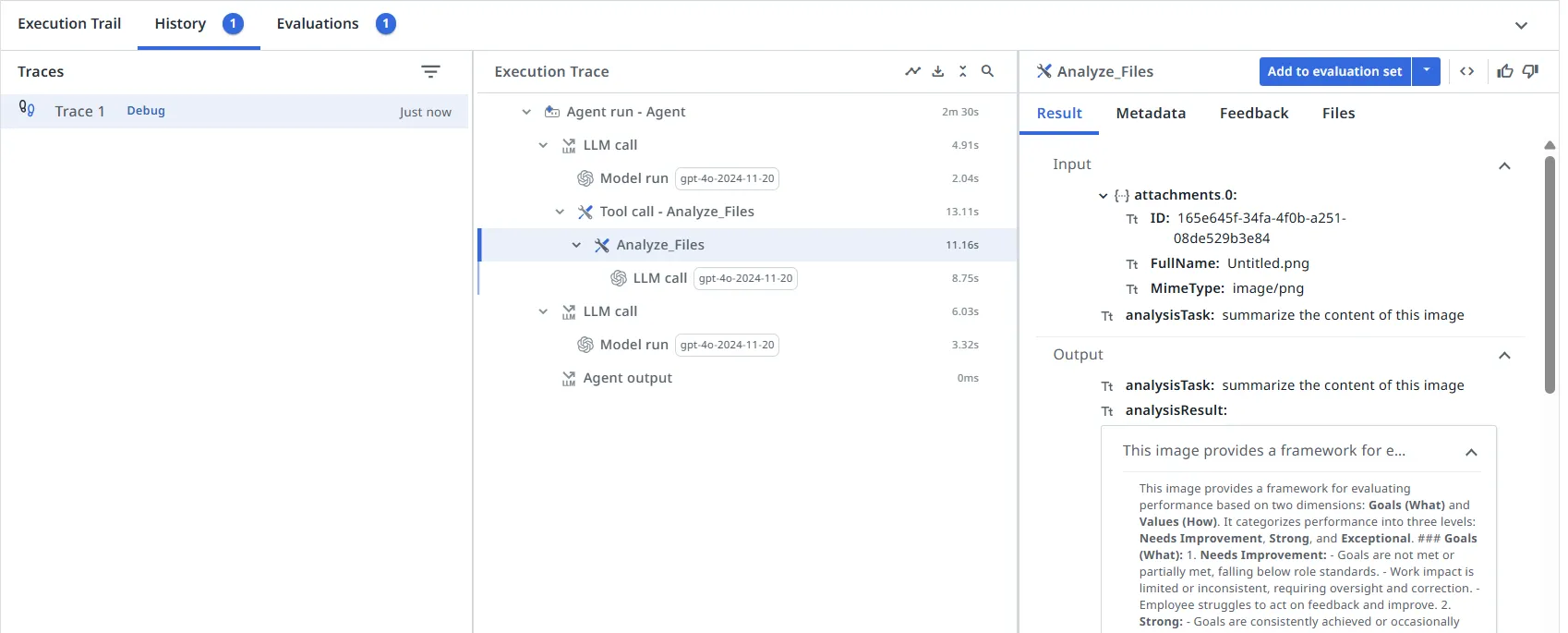The height and width of the screenshot is (633, 1568).
Task: Open the Metadata tab
Action: 1151,114
